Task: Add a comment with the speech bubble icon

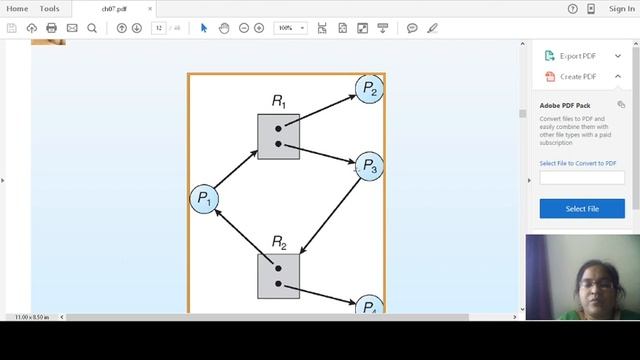Action: pyautogui.click(x=412, y=28)
